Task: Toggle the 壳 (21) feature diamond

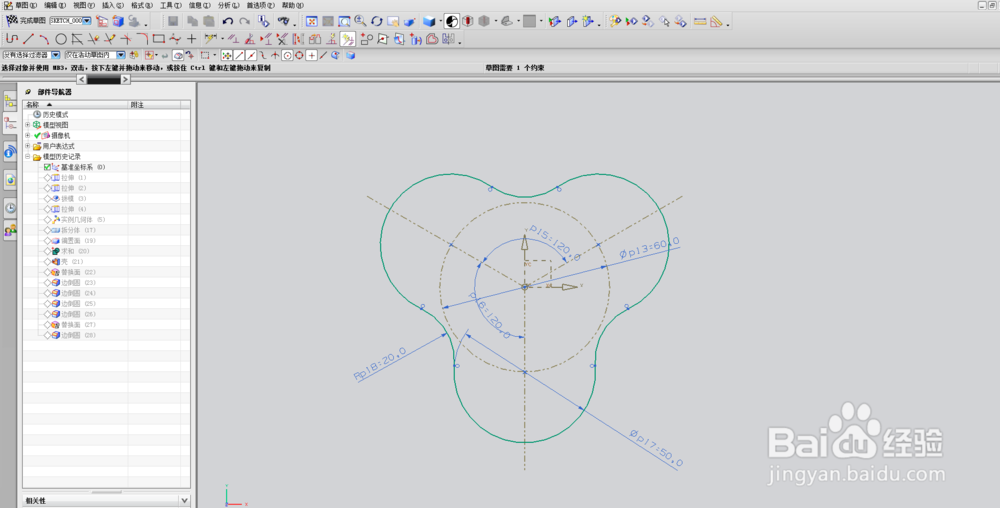Action: (x=47, y=261)
